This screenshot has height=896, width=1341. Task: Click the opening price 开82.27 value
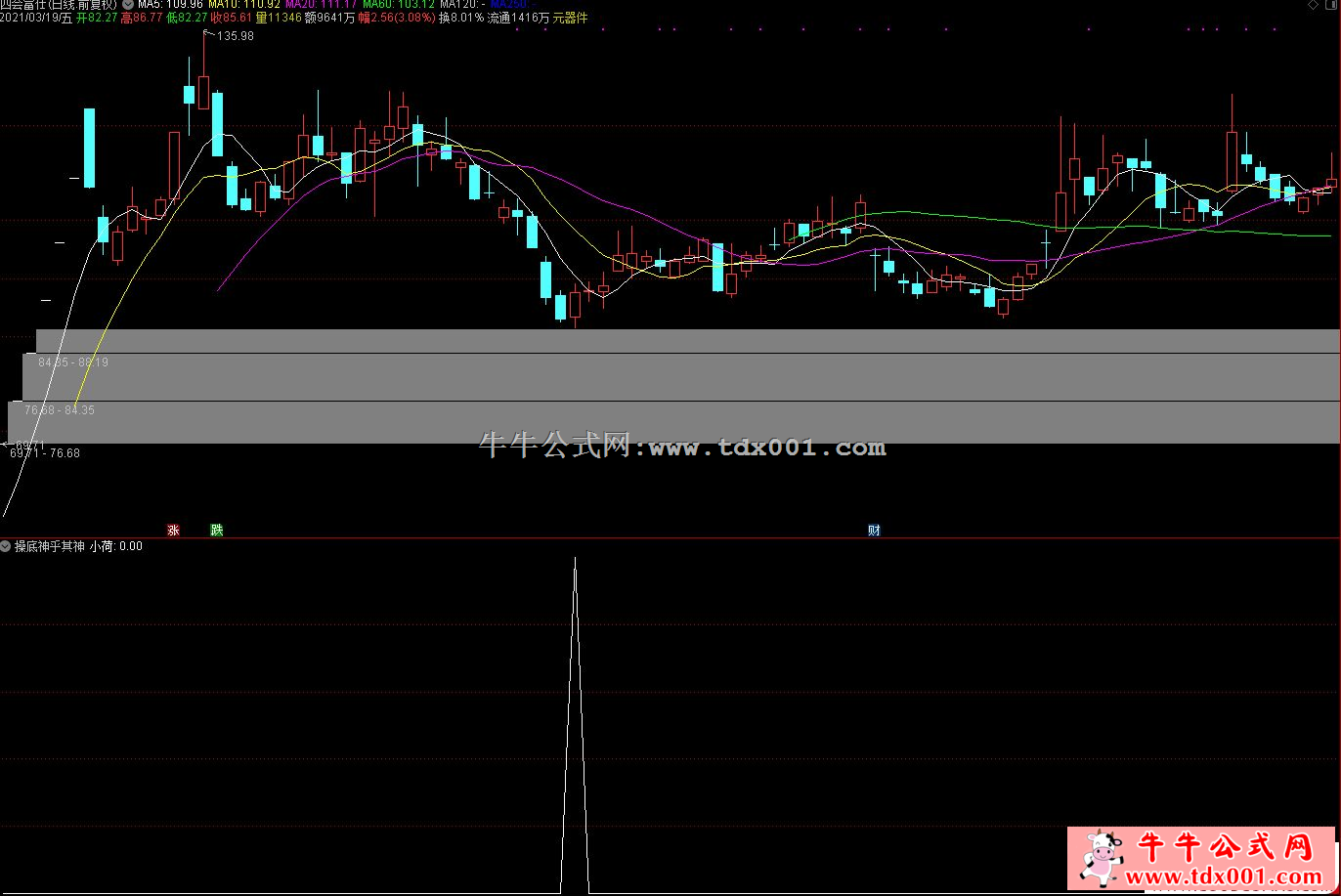click(97, 18)
